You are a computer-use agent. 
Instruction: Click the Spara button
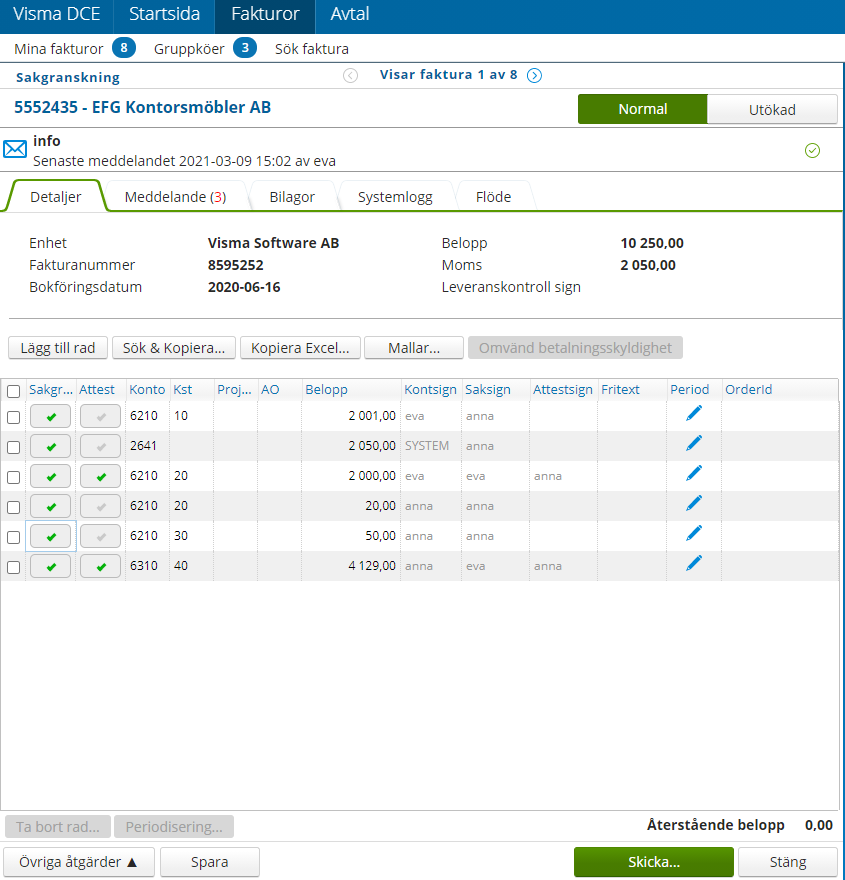pyautogui.click(x=209, y=861)
